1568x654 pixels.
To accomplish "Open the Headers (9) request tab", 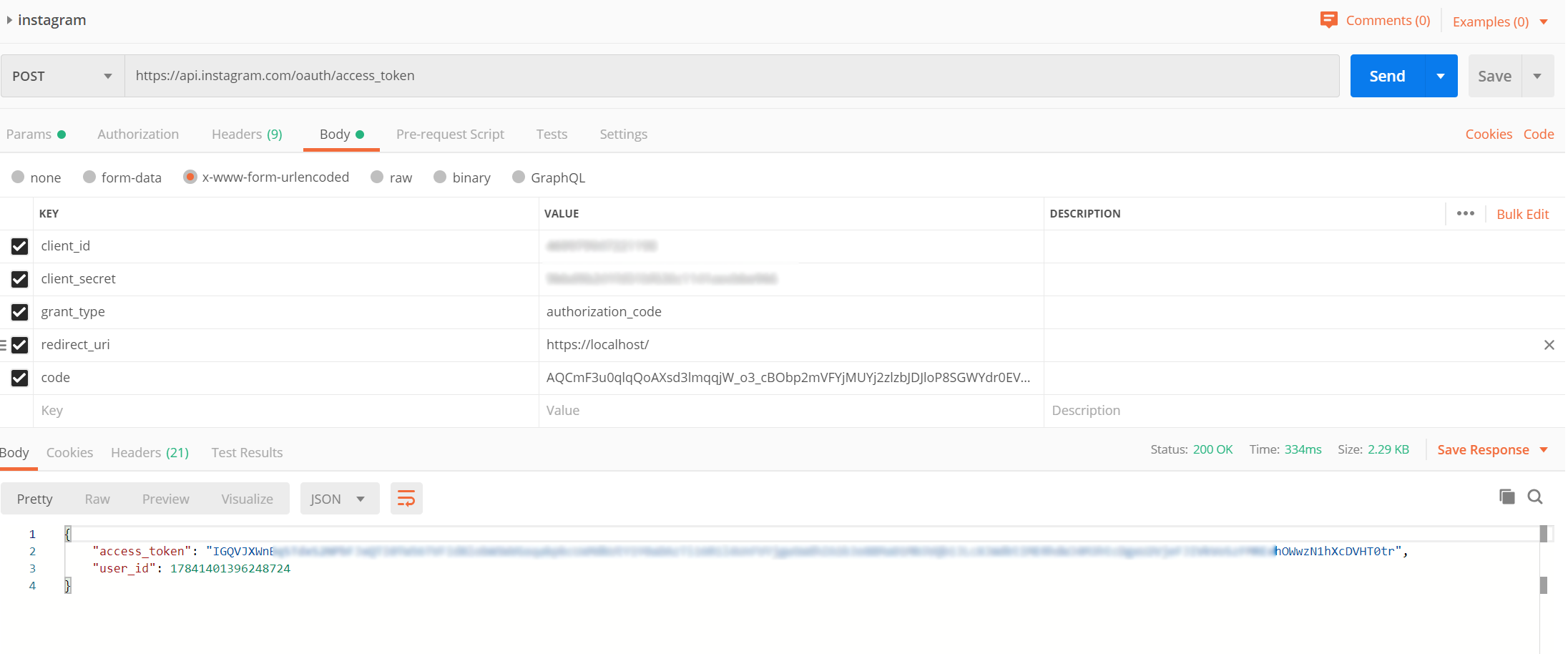I will tap(247, 135).
